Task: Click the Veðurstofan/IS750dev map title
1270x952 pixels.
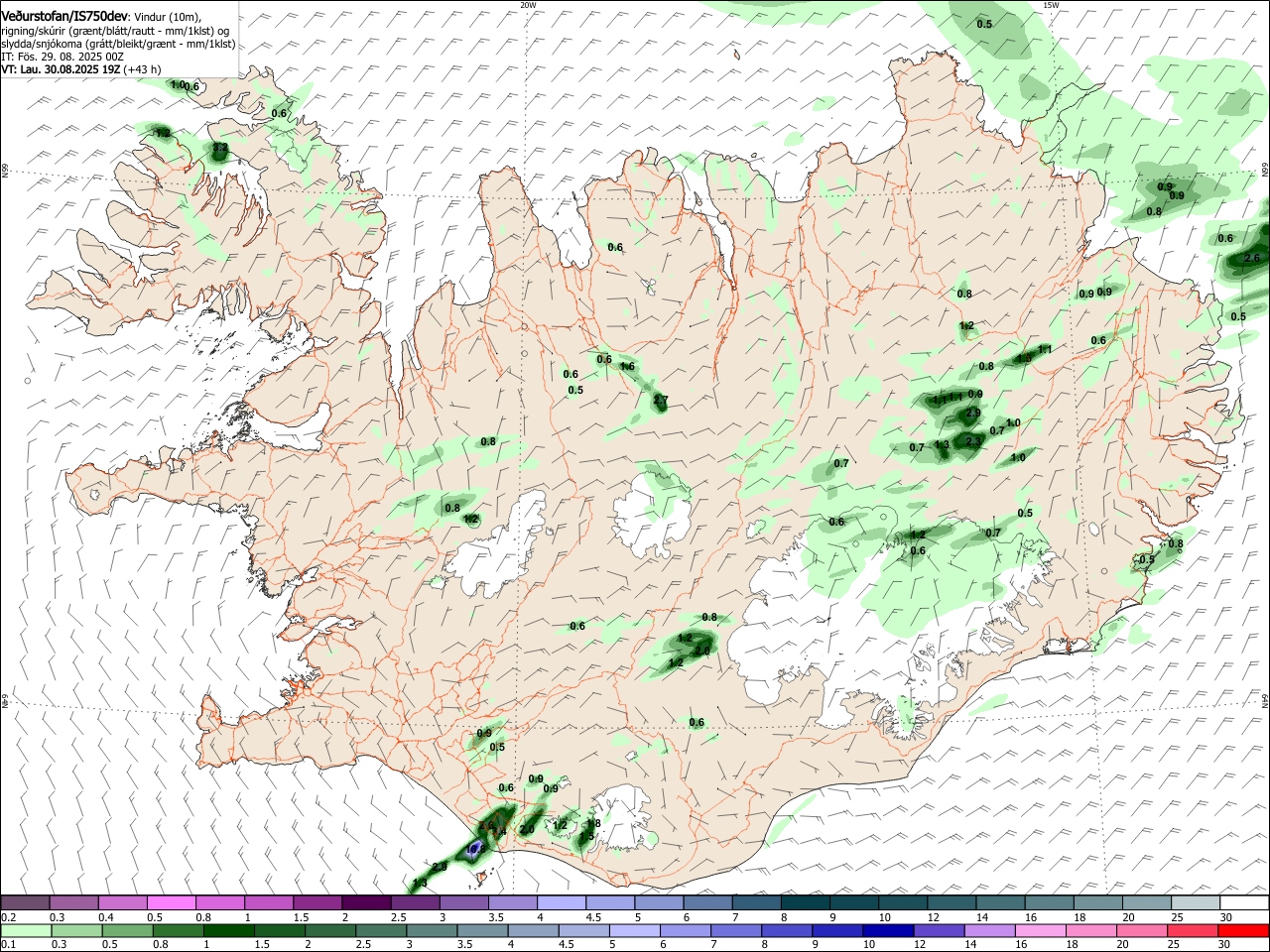Action: tap(64, 17)
